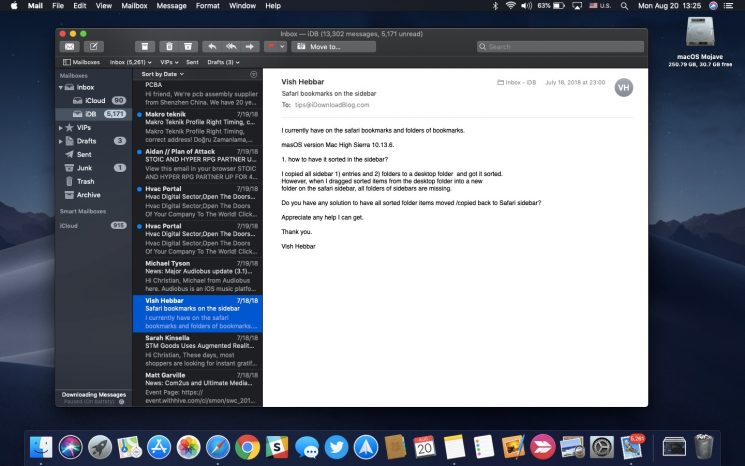Image resolution: width=745 pixels, height=466 pixels.
Task: Click the Inbox - iDB label in header
Action: point(516,83)
